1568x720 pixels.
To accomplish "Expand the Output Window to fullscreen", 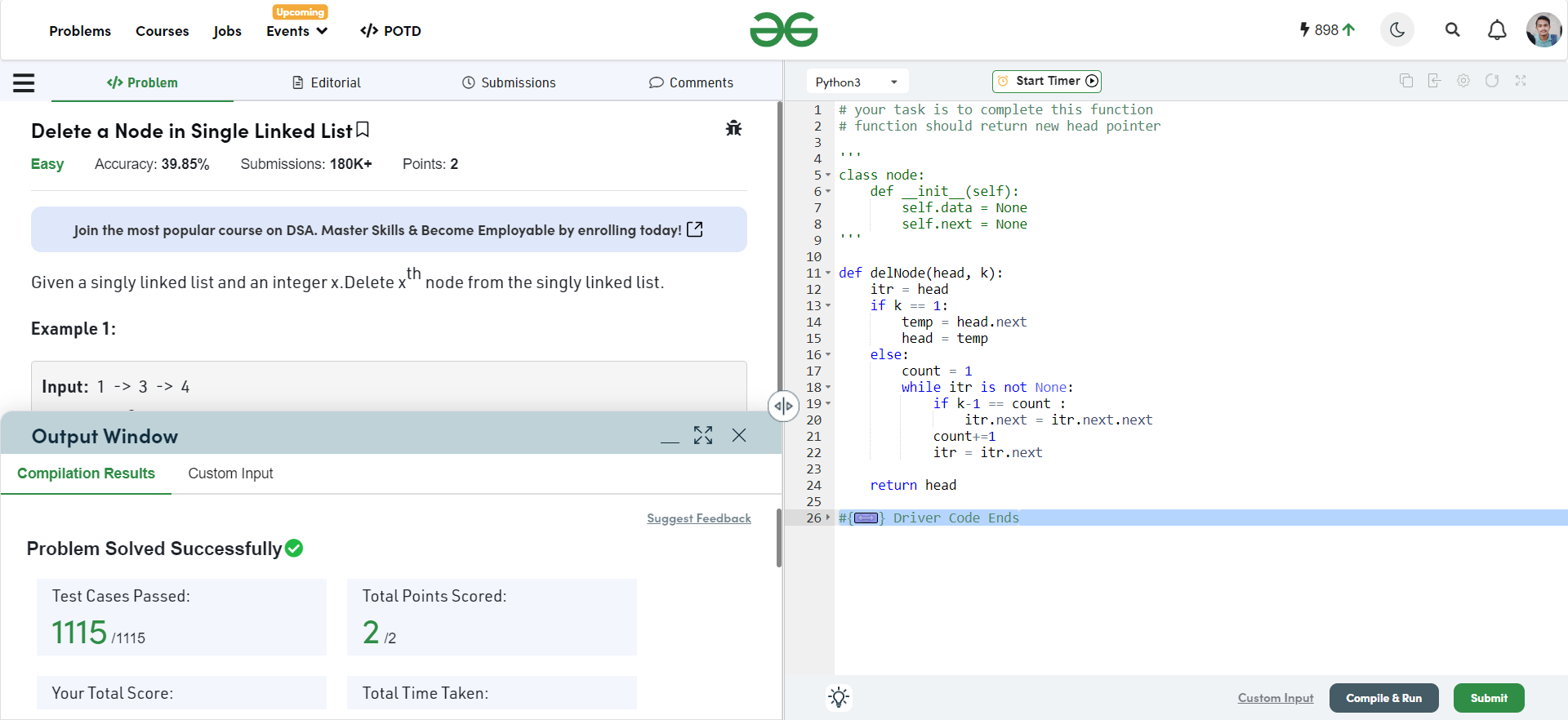I will [703, 435].
